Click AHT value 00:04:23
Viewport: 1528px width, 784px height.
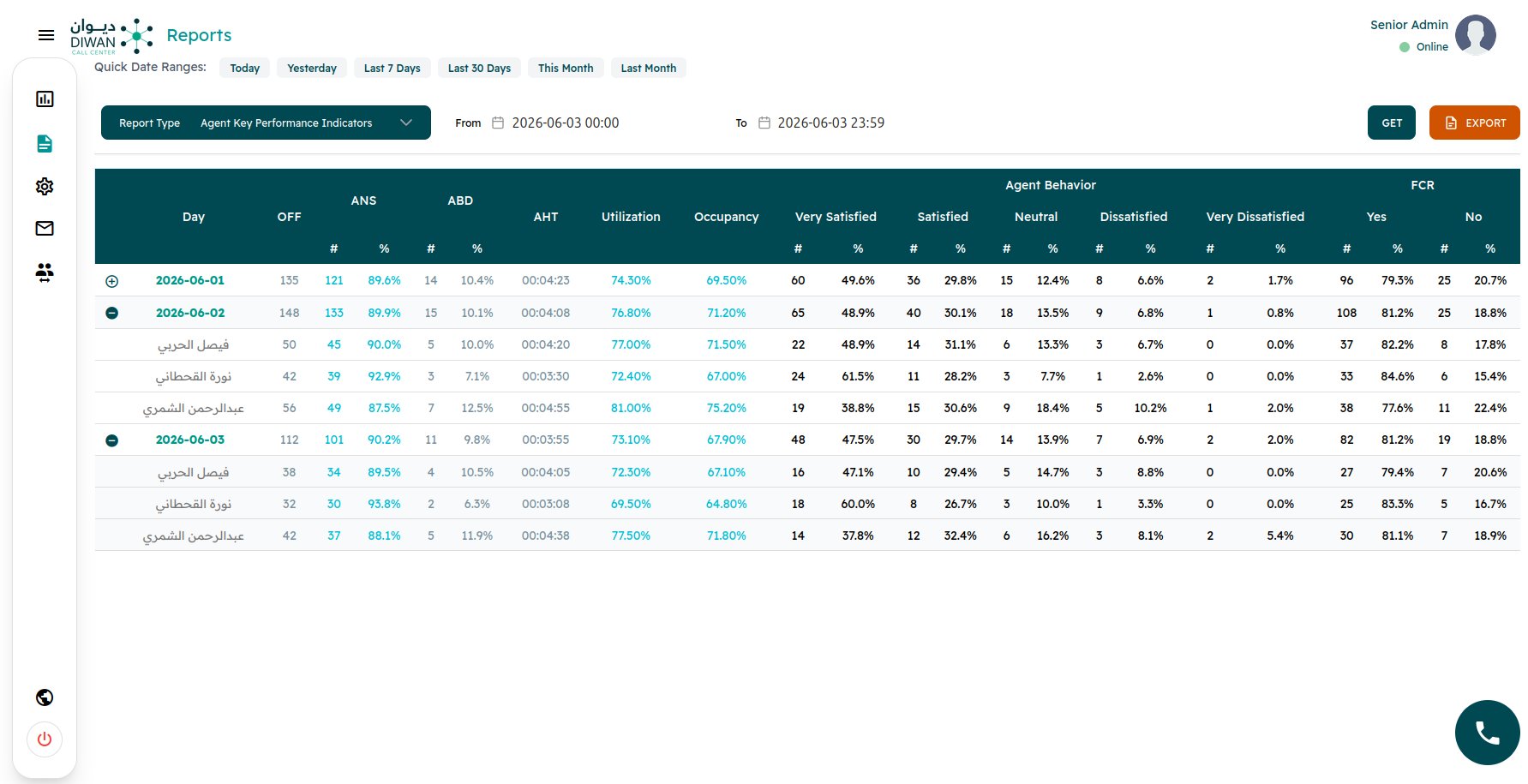click(546, 280)
